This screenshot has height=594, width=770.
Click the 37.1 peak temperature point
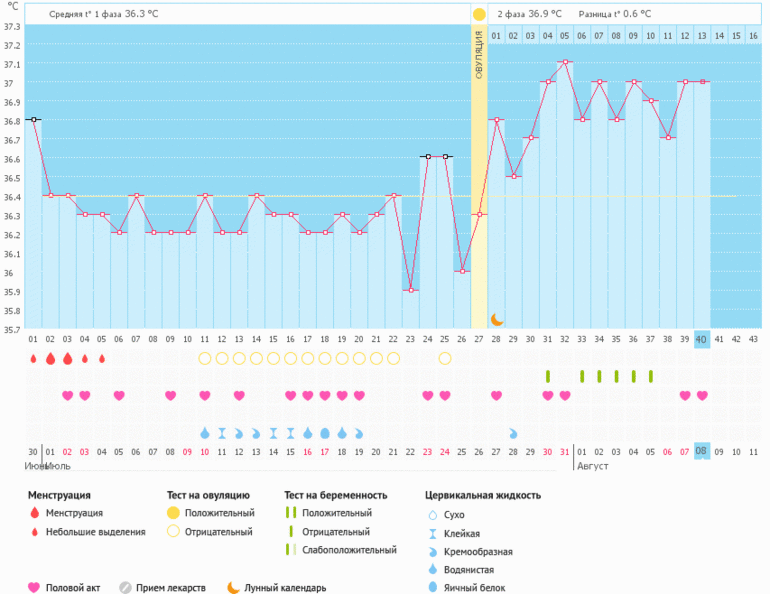tap(565, 62)
